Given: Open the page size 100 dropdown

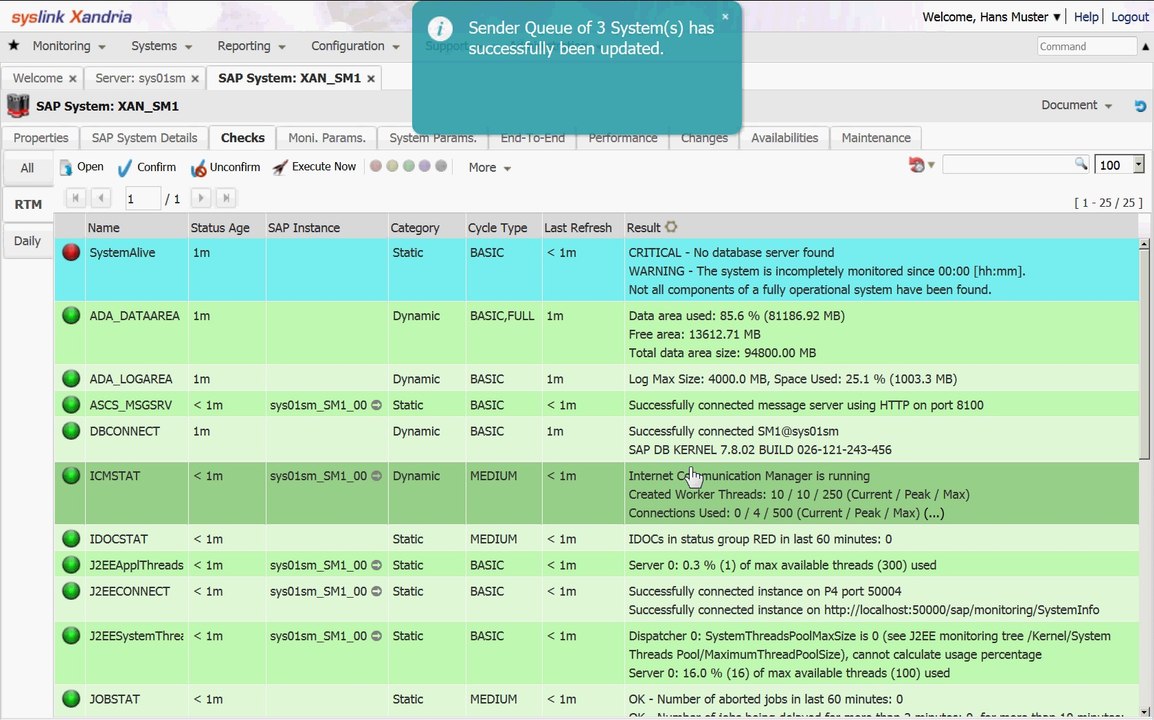Looking at the screenshot, I should [1139, 164].
